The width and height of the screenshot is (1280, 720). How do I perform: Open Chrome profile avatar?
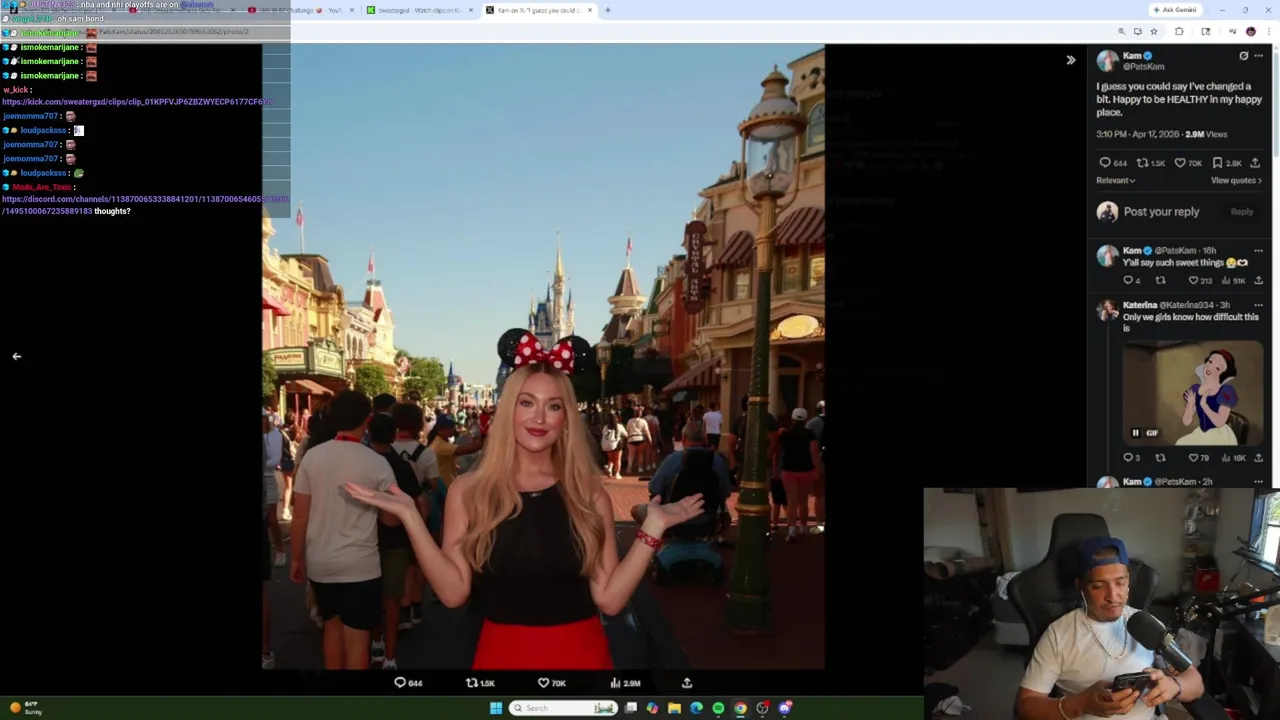click(1250, 31)
